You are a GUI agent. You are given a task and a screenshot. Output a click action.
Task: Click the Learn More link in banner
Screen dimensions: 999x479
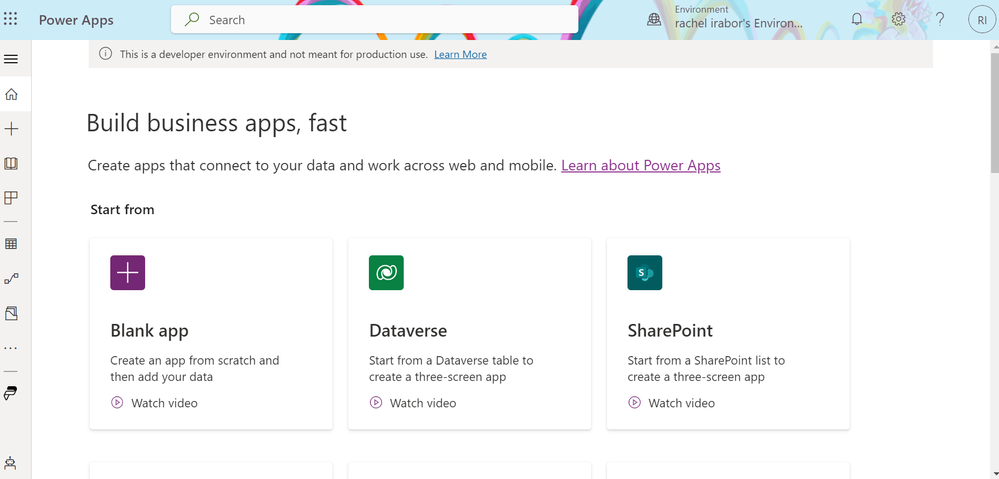(x=461, y=55)
